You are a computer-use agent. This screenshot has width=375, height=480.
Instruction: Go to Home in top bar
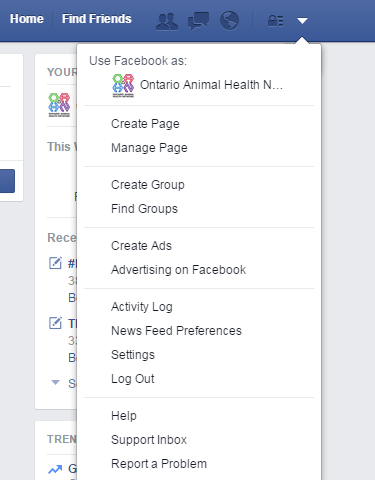27,19
